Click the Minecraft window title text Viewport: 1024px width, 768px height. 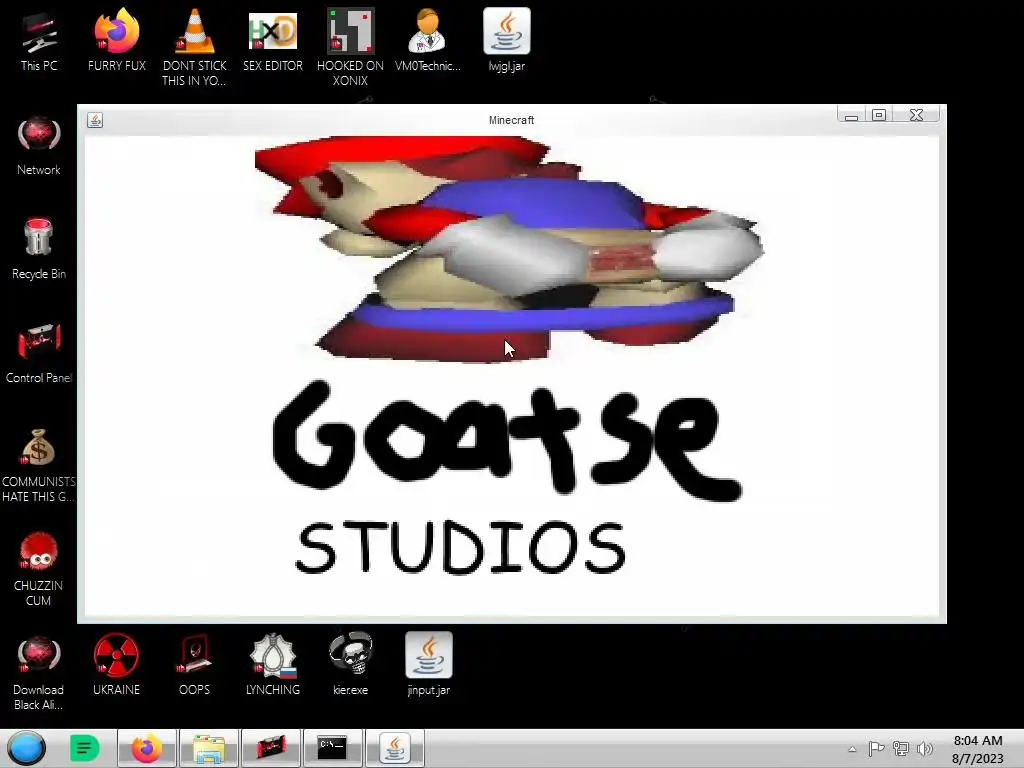click(511, 120)
